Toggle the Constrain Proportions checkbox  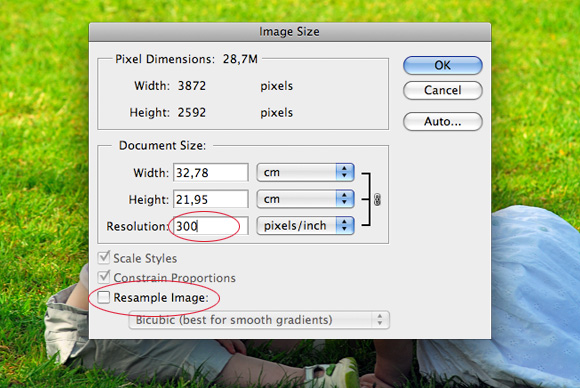[104, 277]
